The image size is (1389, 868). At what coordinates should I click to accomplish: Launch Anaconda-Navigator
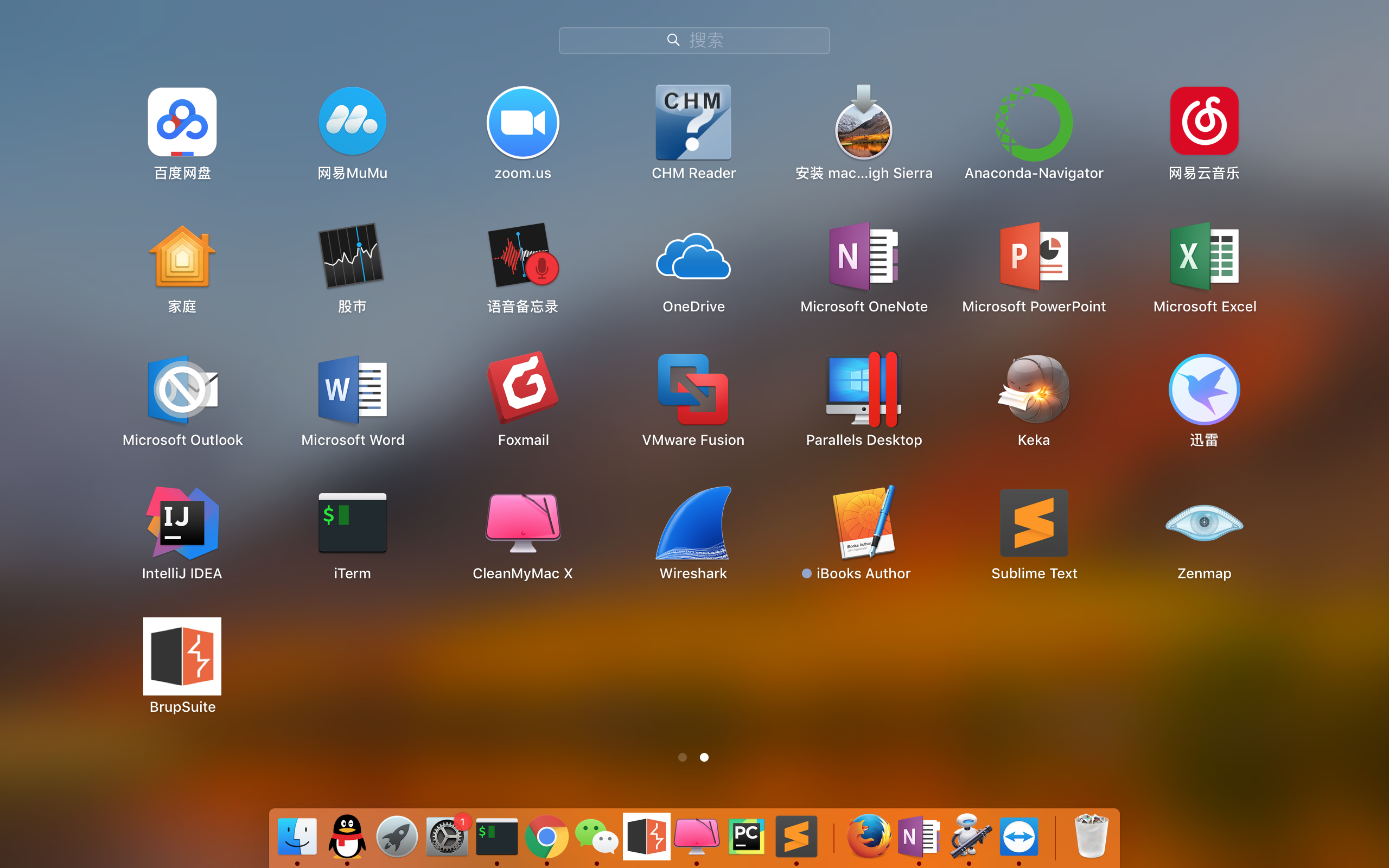(x=1034, y=122)
